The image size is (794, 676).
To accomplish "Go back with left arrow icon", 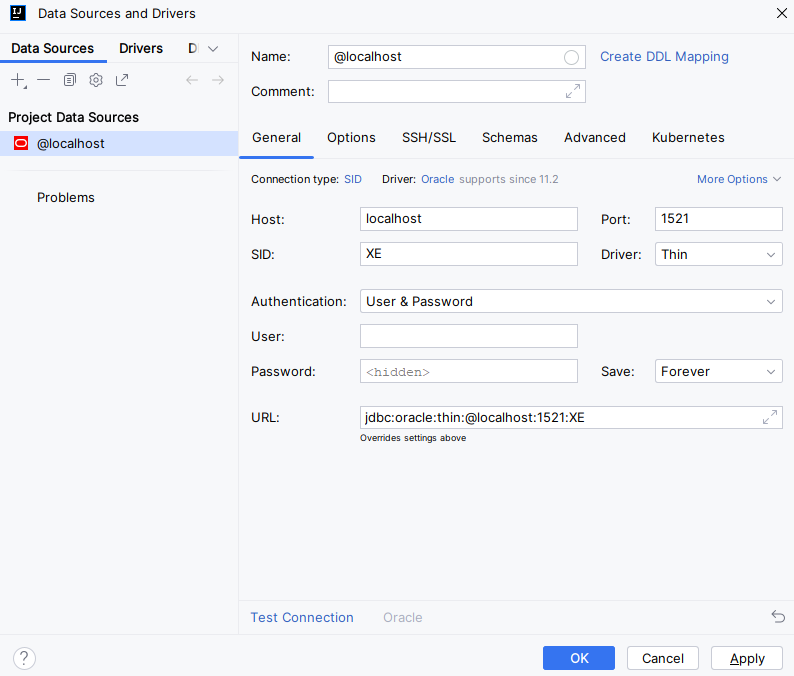I will pyautogui.click(x=192, y=80).
